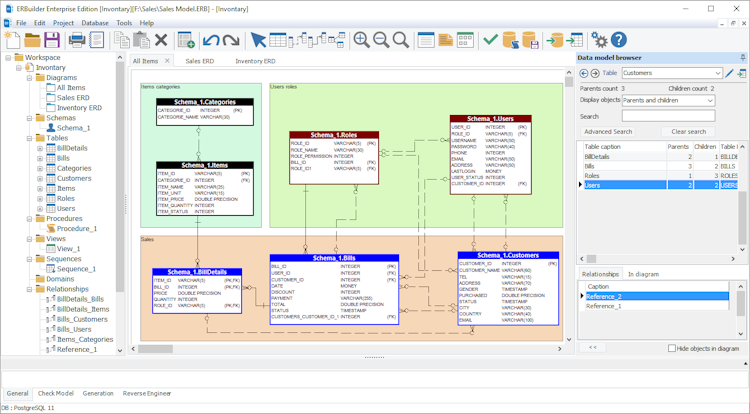Click the plain magnifier zoom-fit icon

[401, 40]
